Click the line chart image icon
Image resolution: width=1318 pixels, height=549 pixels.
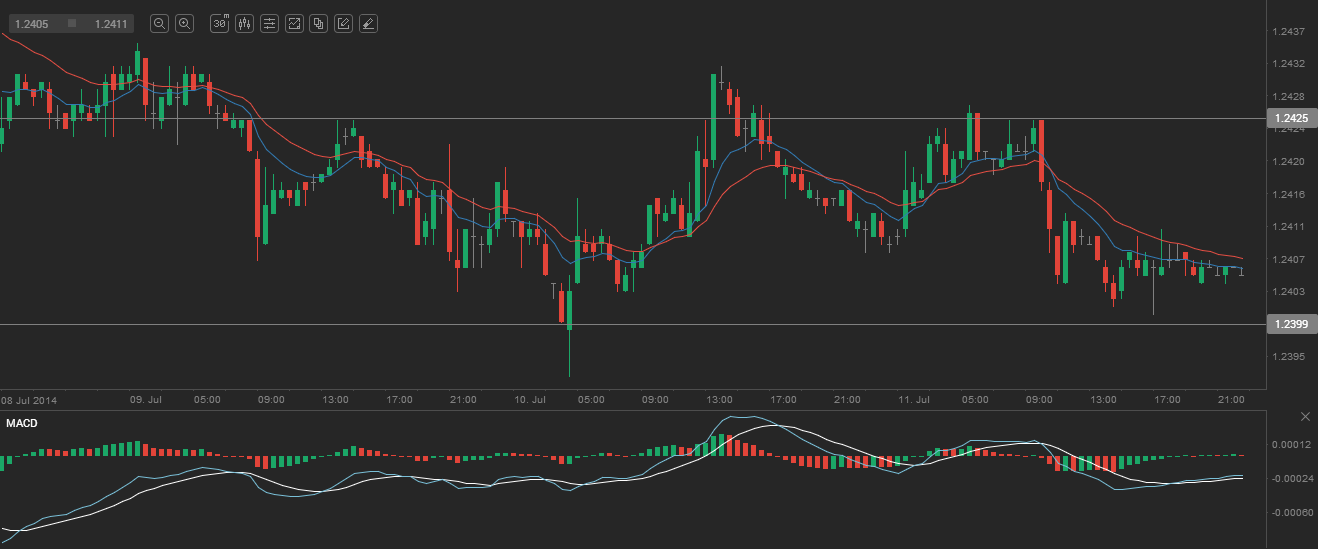tap(294, 23)
